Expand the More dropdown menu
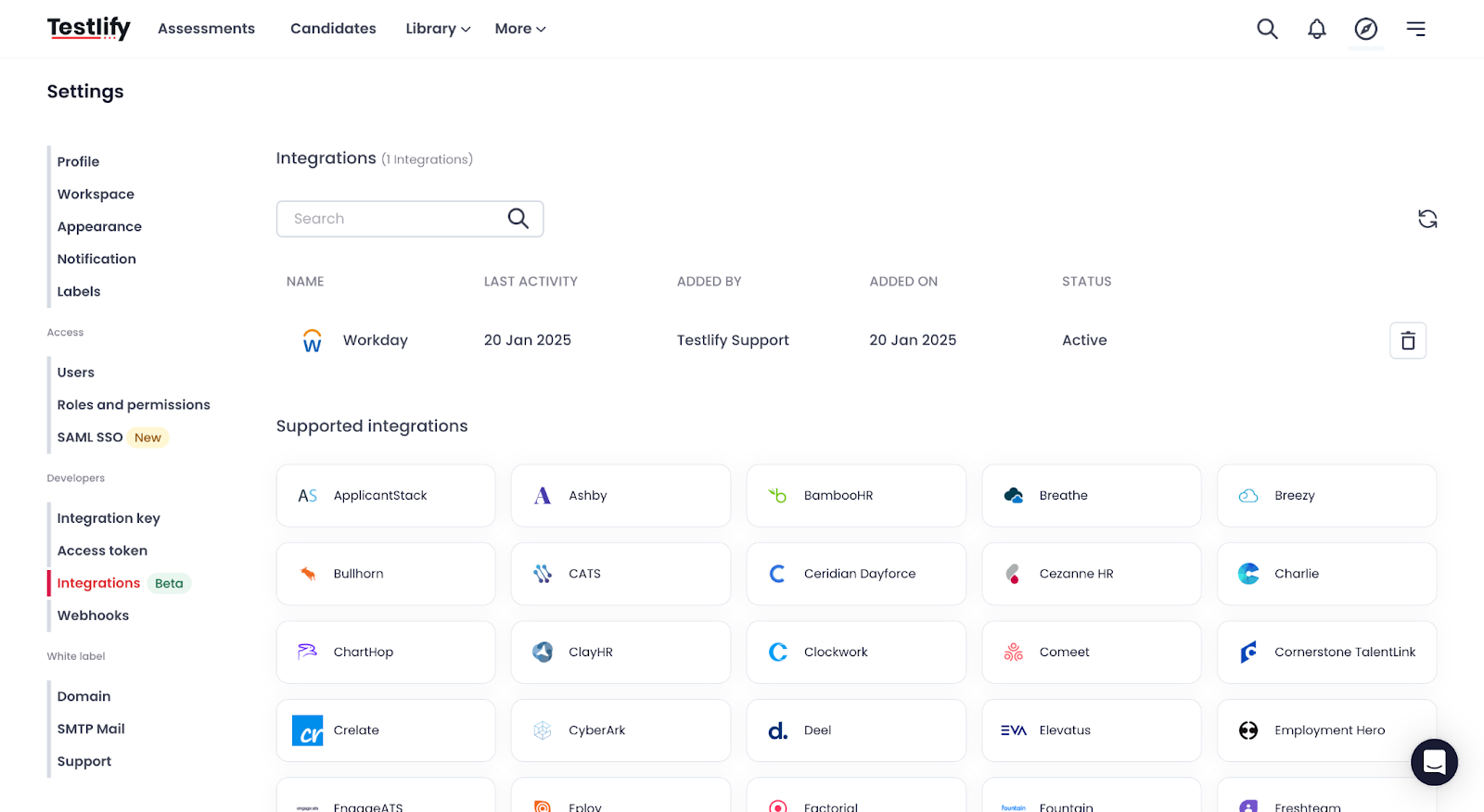This screenshot has width=1484, height=812. point(520,29)
